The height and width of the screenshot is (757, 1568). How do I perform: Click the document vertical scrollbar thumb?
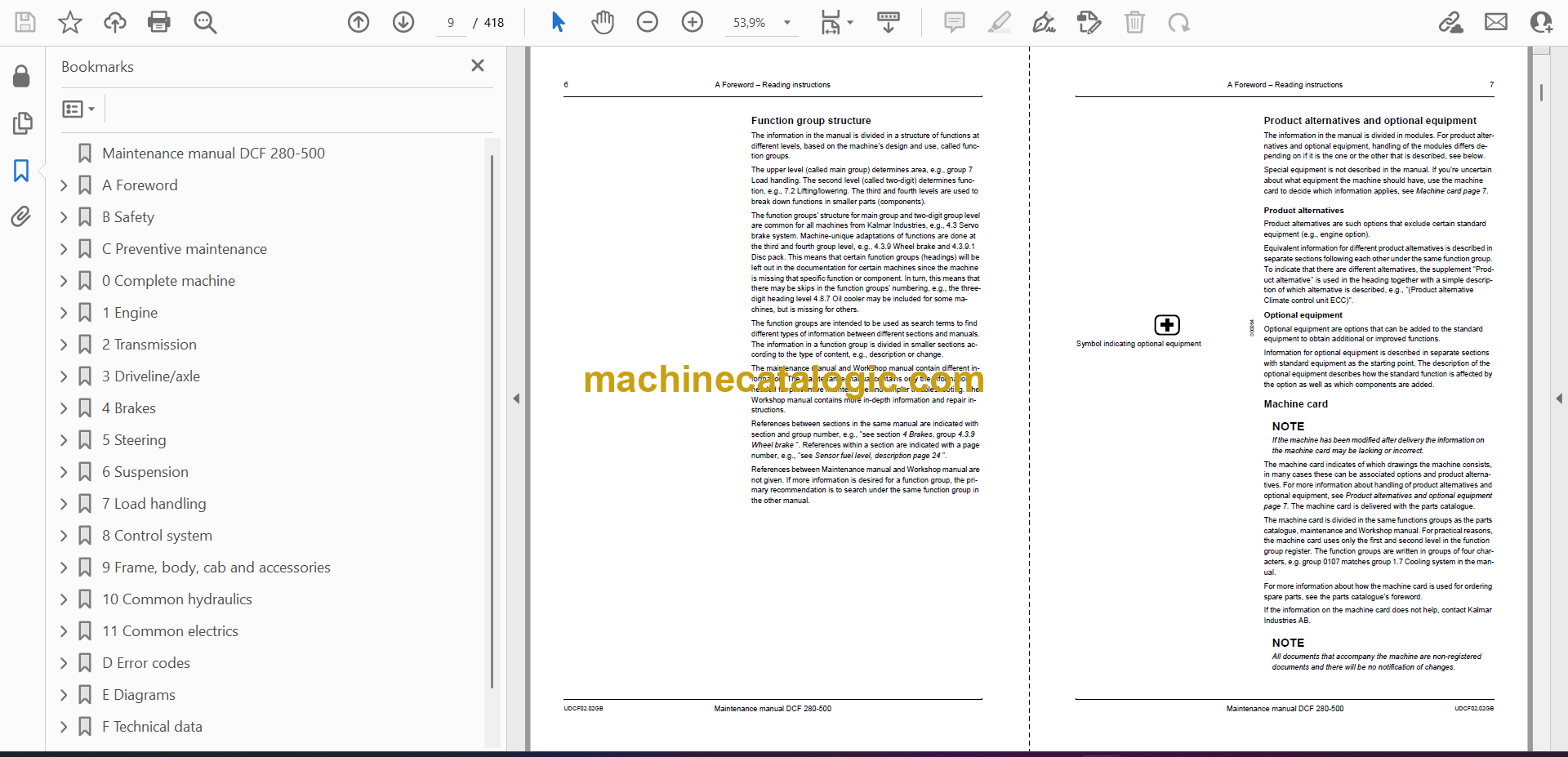point(1541,93)
